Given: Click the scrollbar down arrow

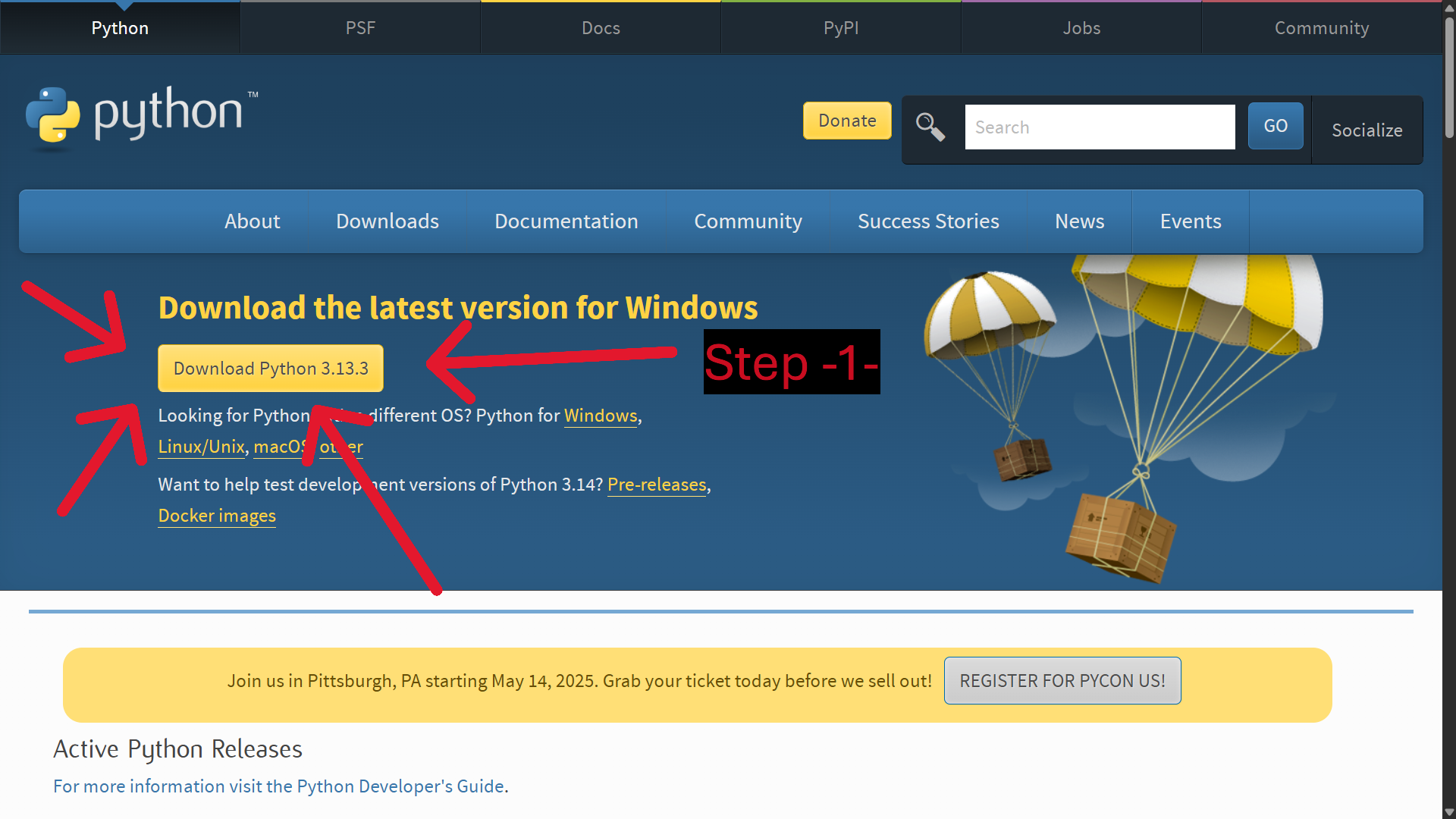Looking at the screenshot, I should pos(1449,812).
